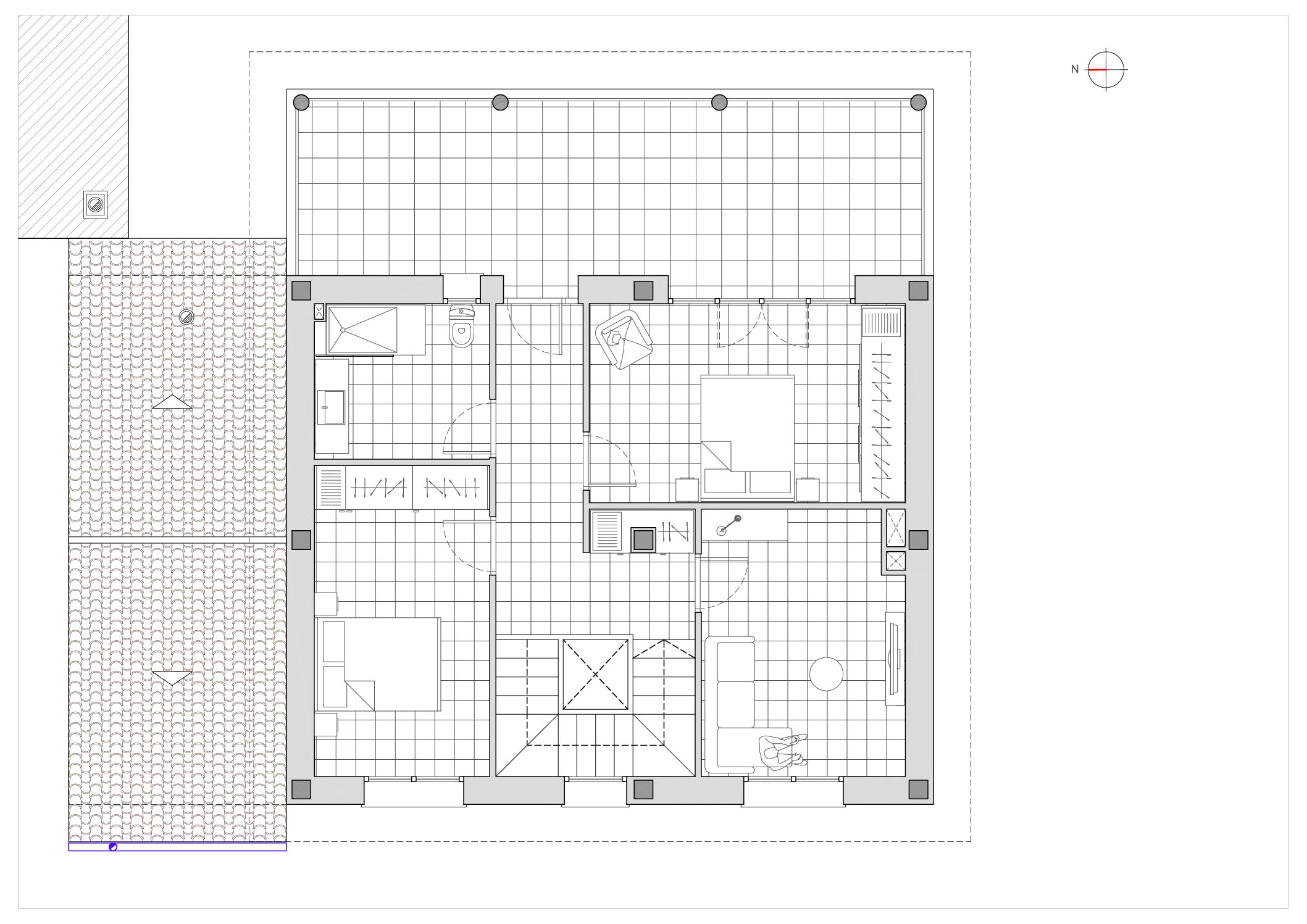Viewport: 1307px width, 924px height.
Task: Select the floor lamp symbol on the desk
Action: click(x=729, y=525)
